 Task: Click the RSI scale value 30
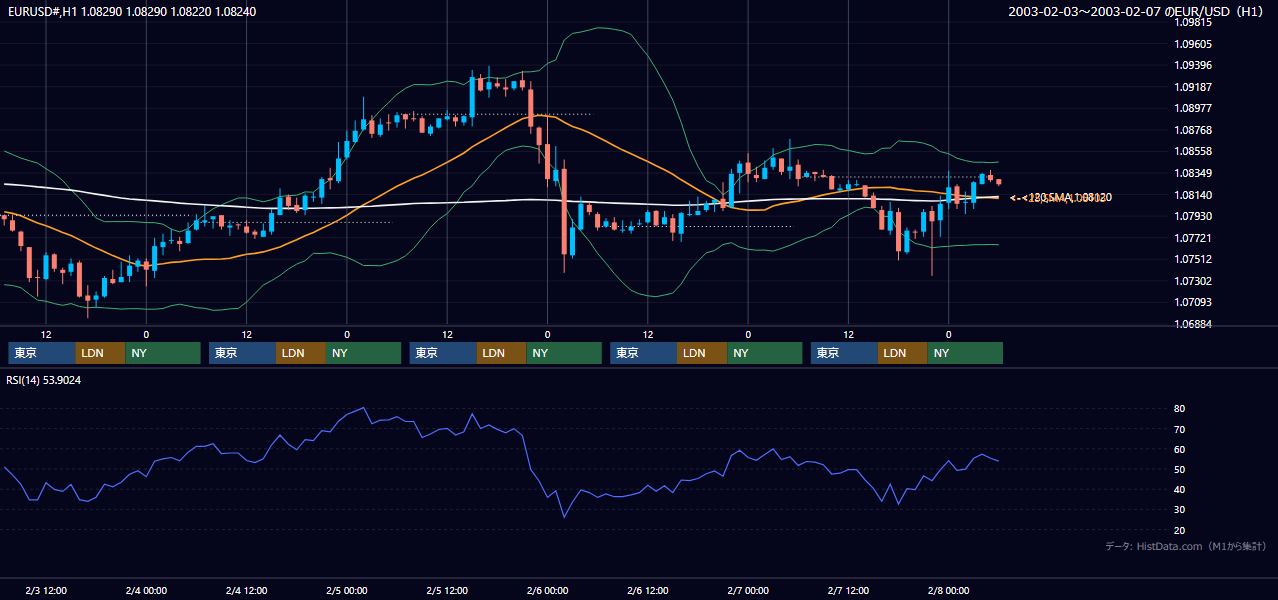pos(1179,509)
